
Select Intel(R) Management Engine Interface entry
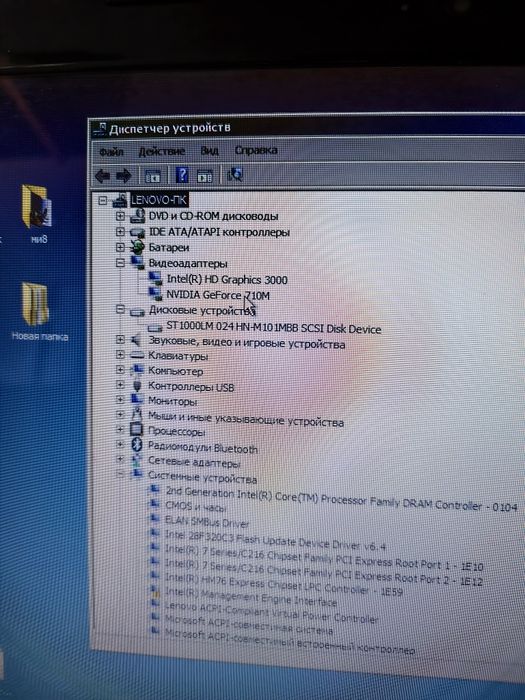(250, 597)
